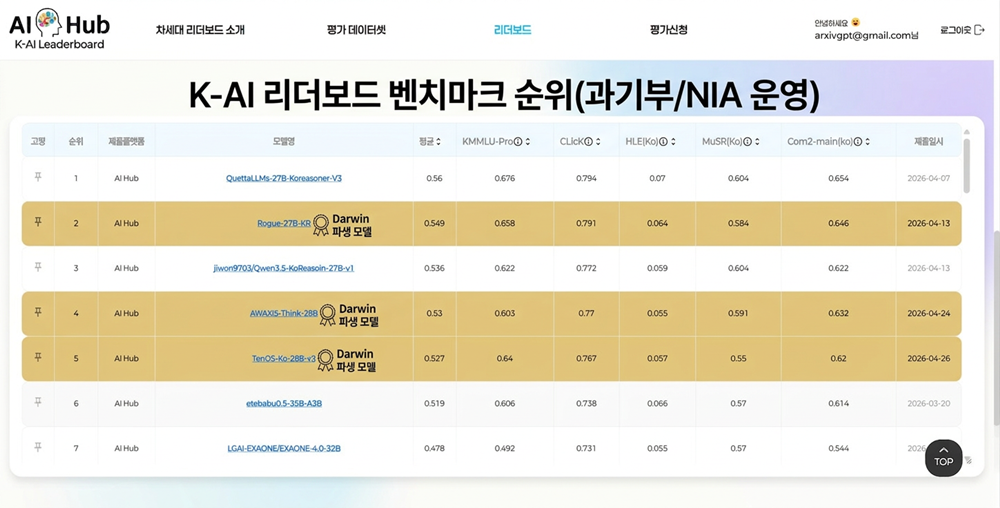Open AWAXIS-Think-28B model link
1000x508 pixels.
click(284, 314)
